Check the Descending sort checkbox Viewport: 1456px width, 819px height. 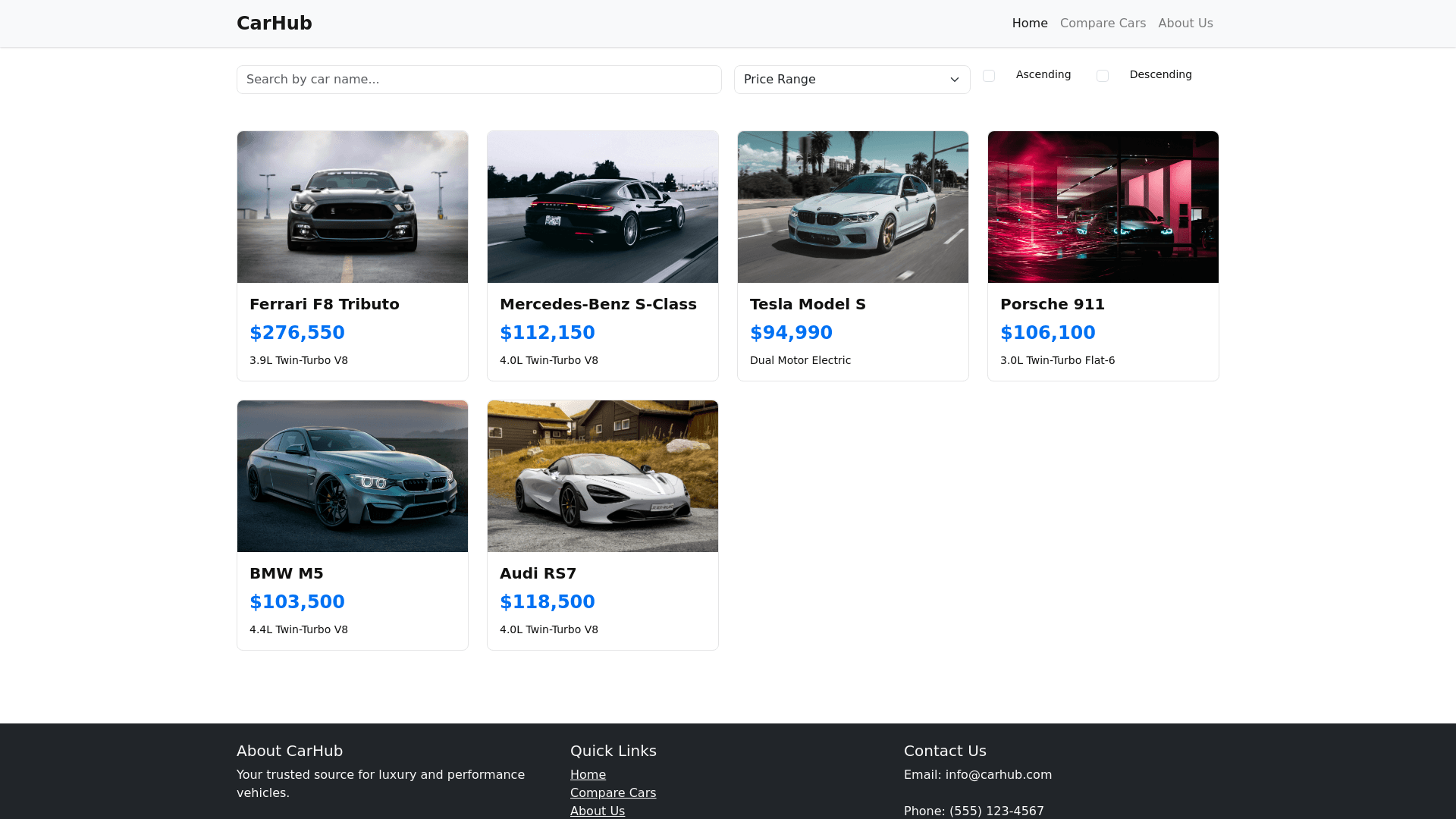click(x=1103, y=76)
